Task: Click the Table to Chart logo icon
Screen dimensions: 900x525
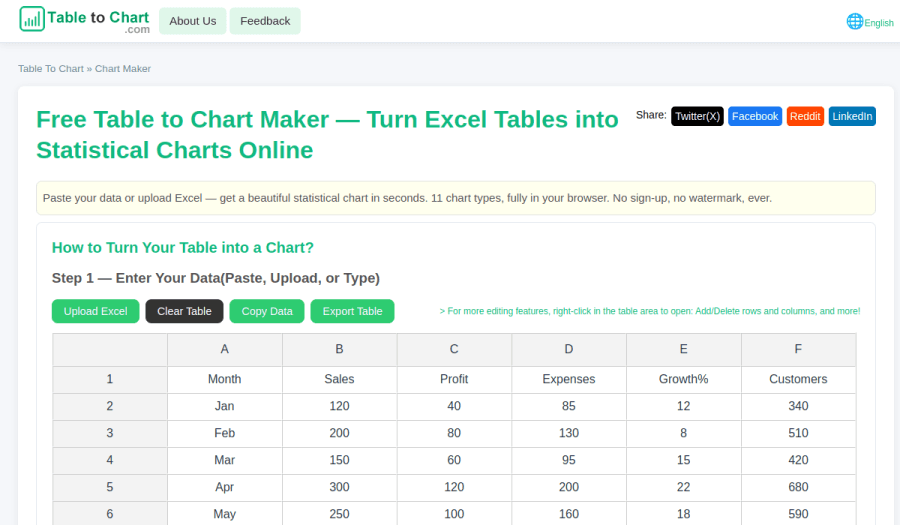Action: coord(32,19)
